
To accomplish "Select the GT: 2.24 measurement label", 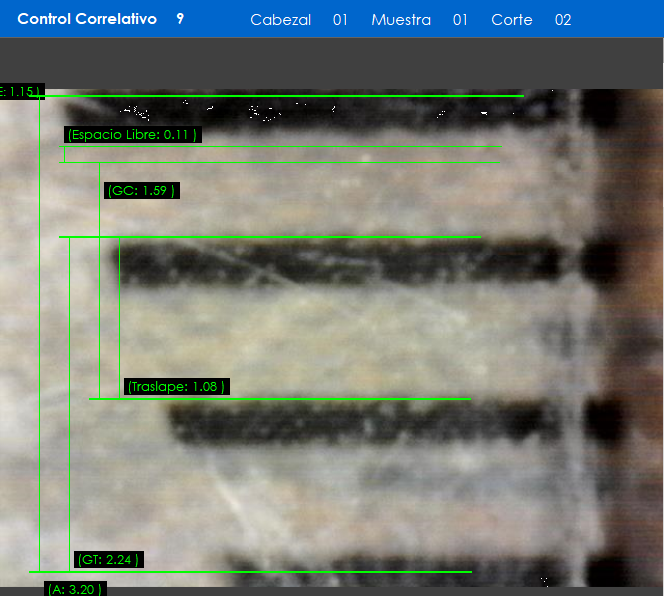I will tap(108, 560).
